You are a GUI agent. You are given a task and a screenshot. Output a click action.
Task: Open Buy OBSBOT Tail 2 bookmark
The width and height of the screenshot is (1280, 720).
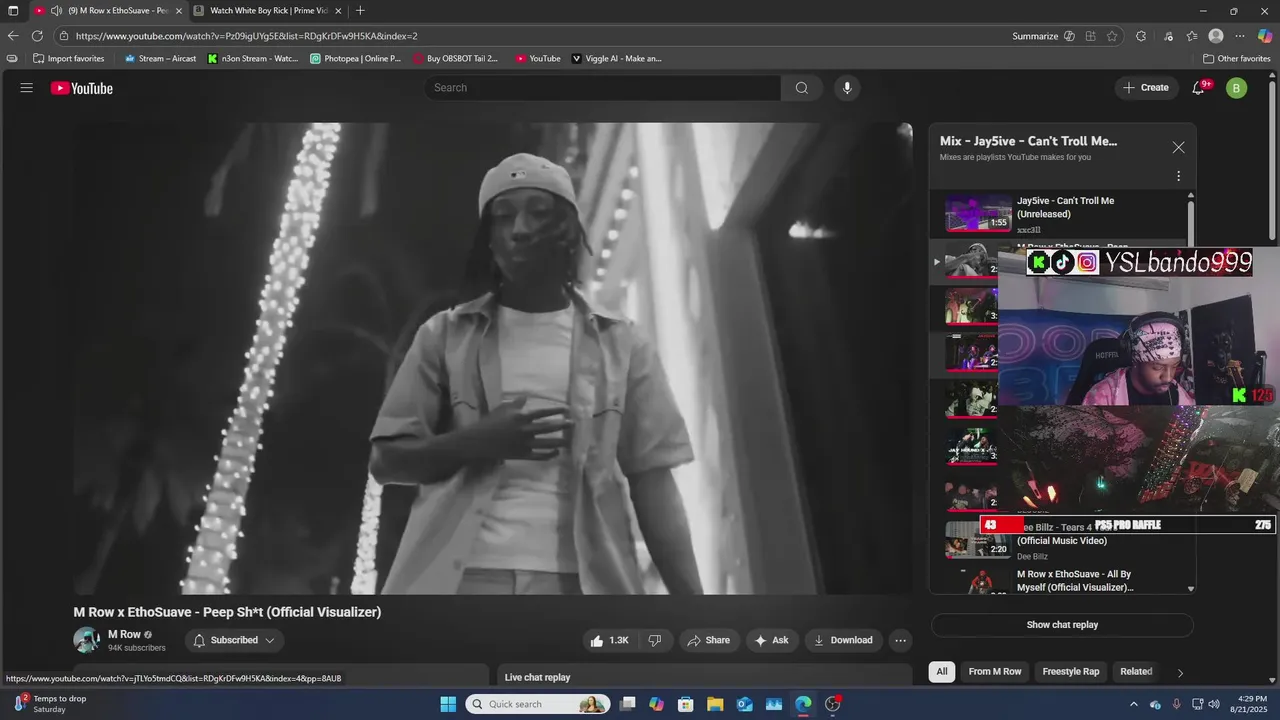pyautogui.click(x=455, y=59)
